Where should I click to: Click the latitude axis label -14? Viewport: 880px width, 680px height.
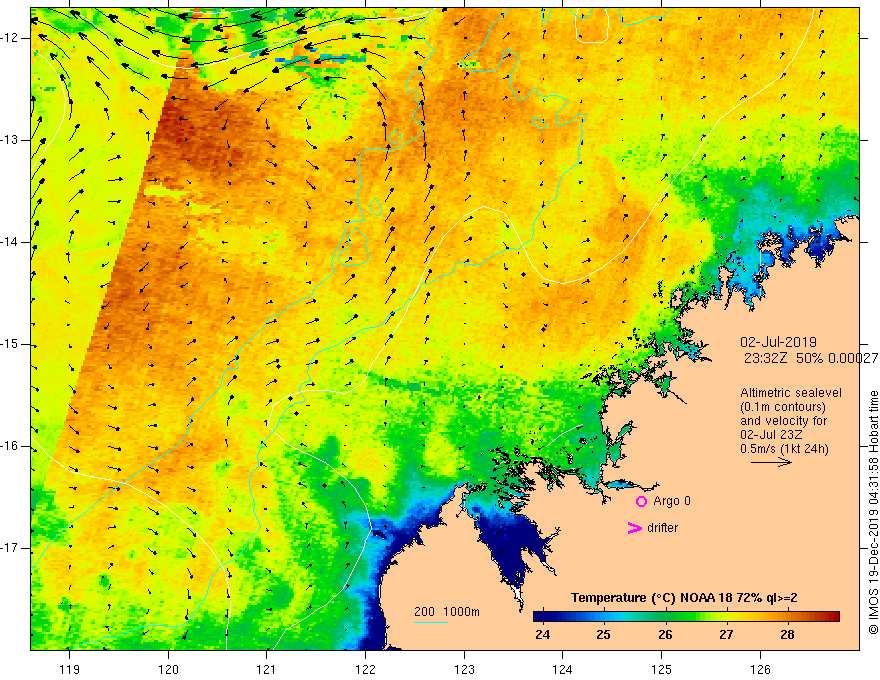tap(11, 242)
